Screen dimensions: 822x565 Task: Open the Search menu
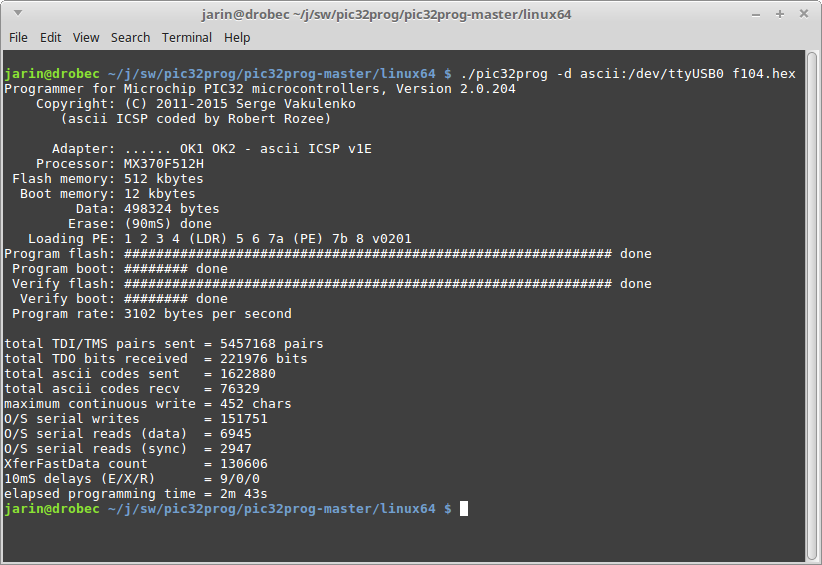131,38
